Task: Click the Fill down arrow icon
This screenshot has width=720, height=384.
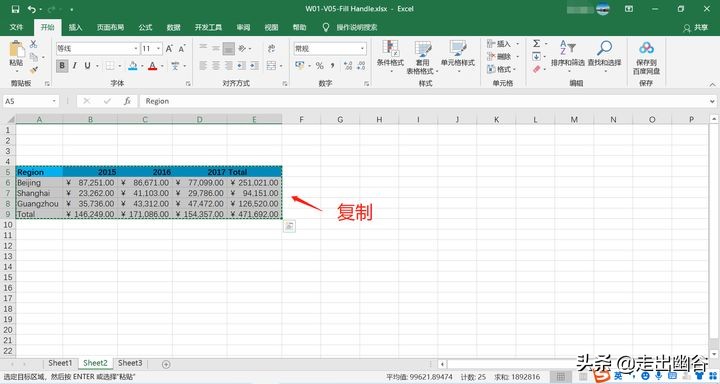Action: tap(536, 56)
